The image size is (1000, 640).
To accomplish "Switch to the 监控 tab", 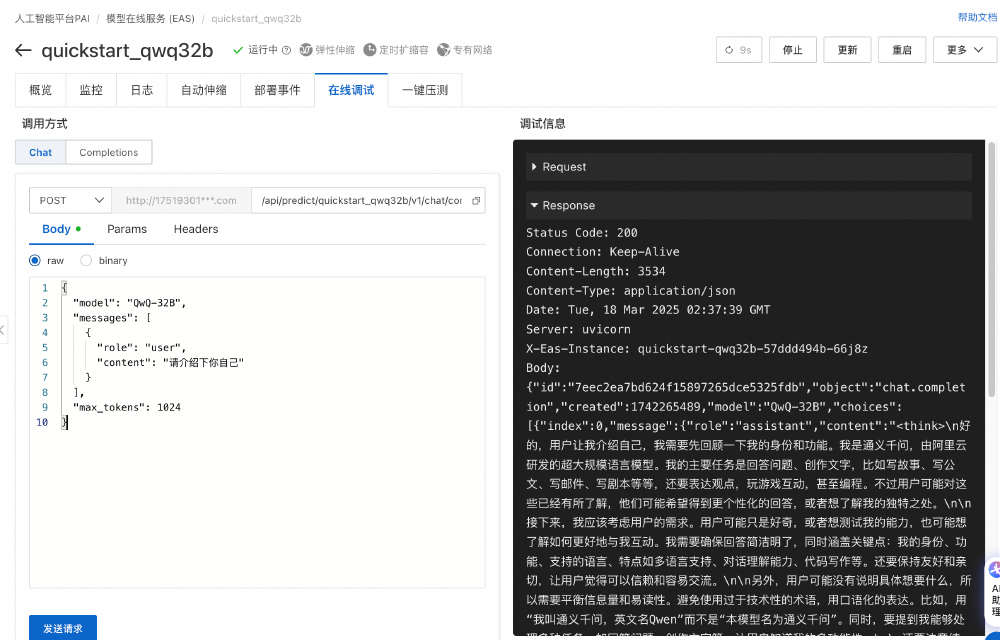I will [x=91, y=89].
